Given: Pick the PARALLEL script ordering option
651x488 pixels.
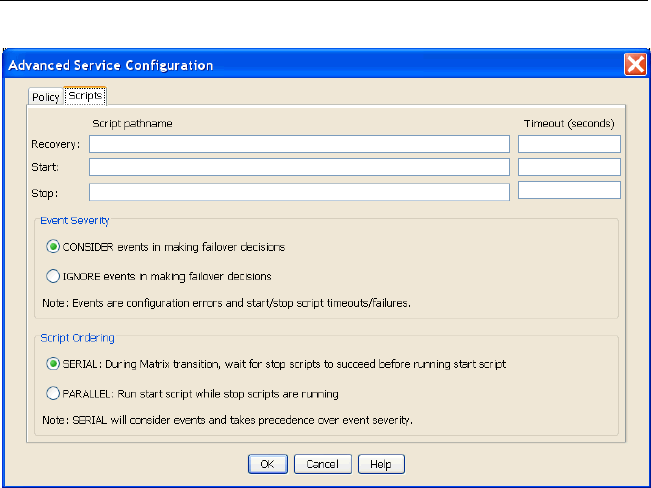Looking at the screenshot, I should point(54,394).
